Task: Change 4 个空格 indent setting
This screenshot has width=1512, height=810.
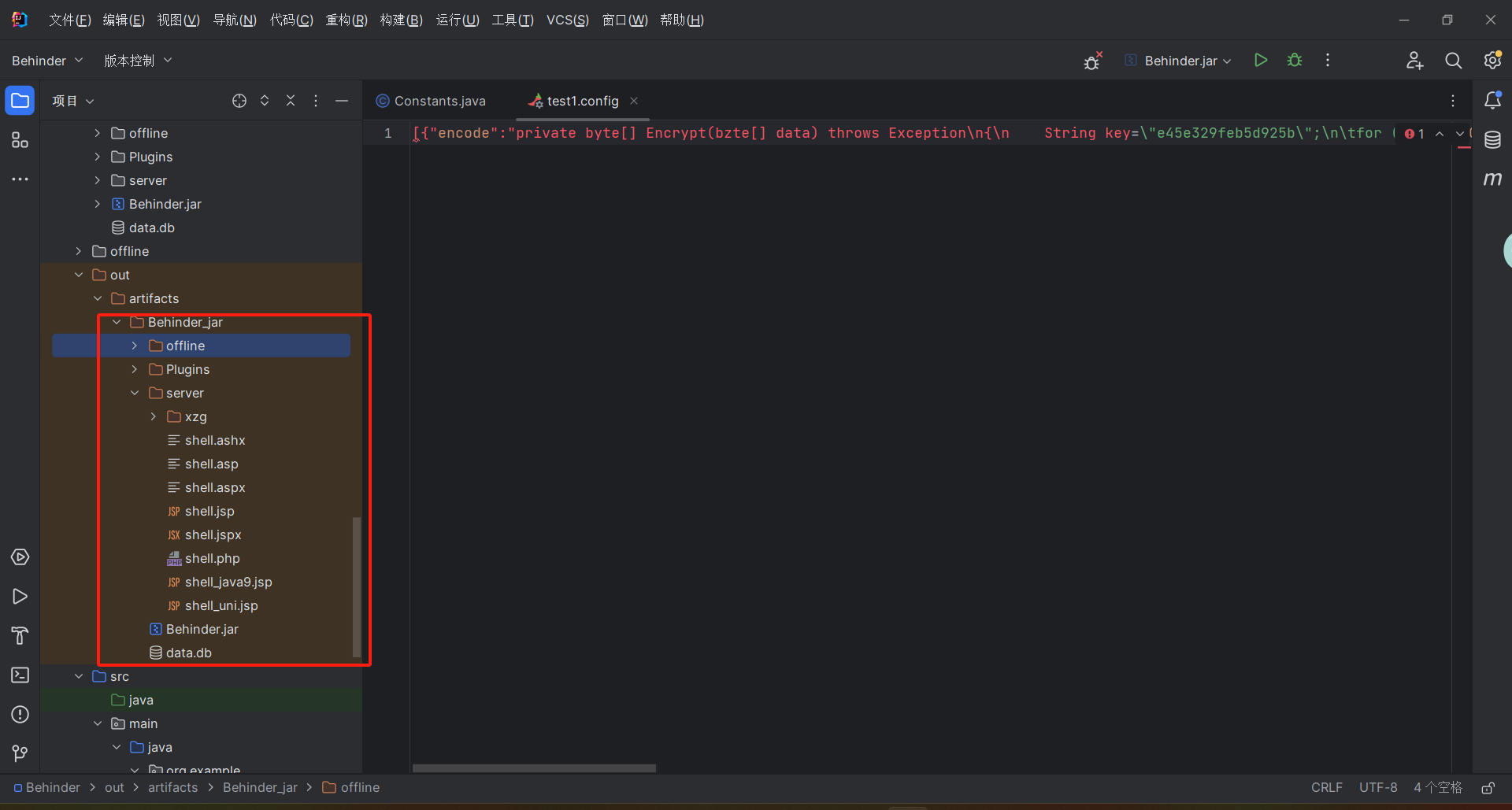Action: [1438, 788]
